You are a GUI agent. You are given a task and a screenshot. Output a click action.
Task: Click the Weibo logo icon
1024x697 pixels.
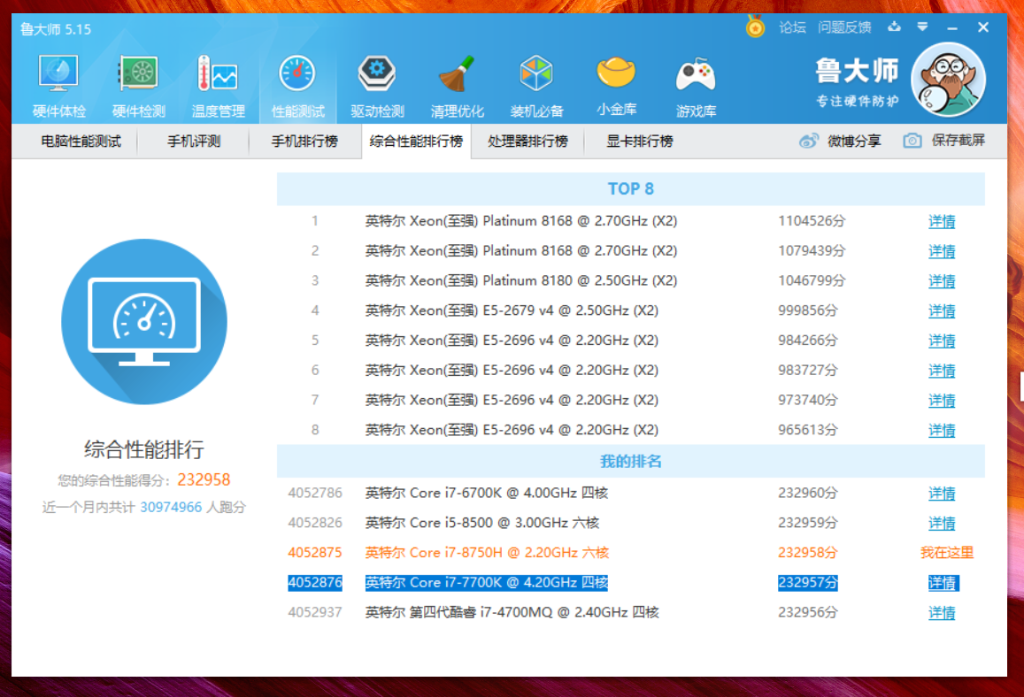808,140
